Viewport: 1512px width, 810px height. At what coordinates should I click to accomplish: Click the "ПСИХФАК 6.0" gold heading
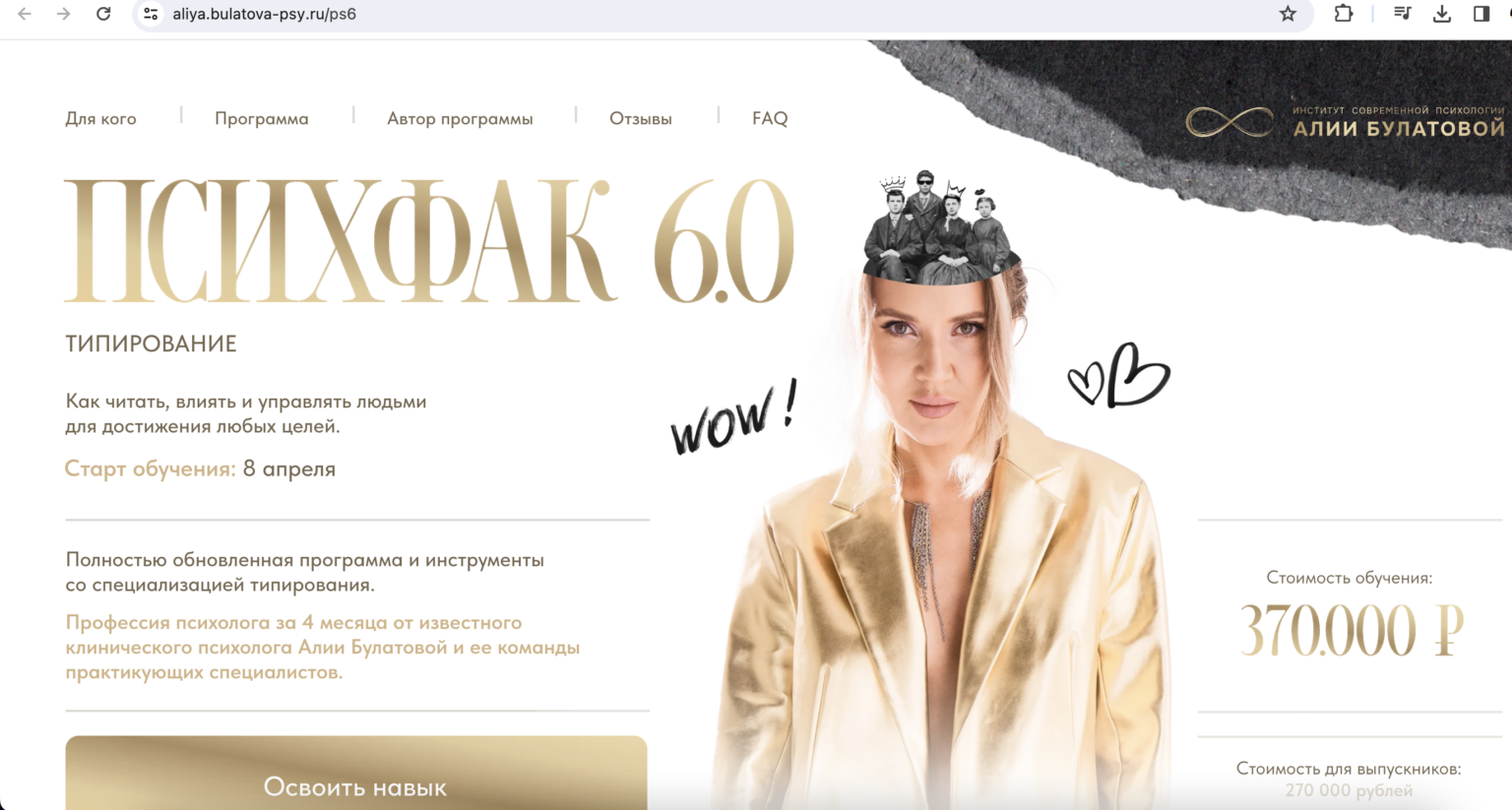pyautogui.click(x=430, y=241)
